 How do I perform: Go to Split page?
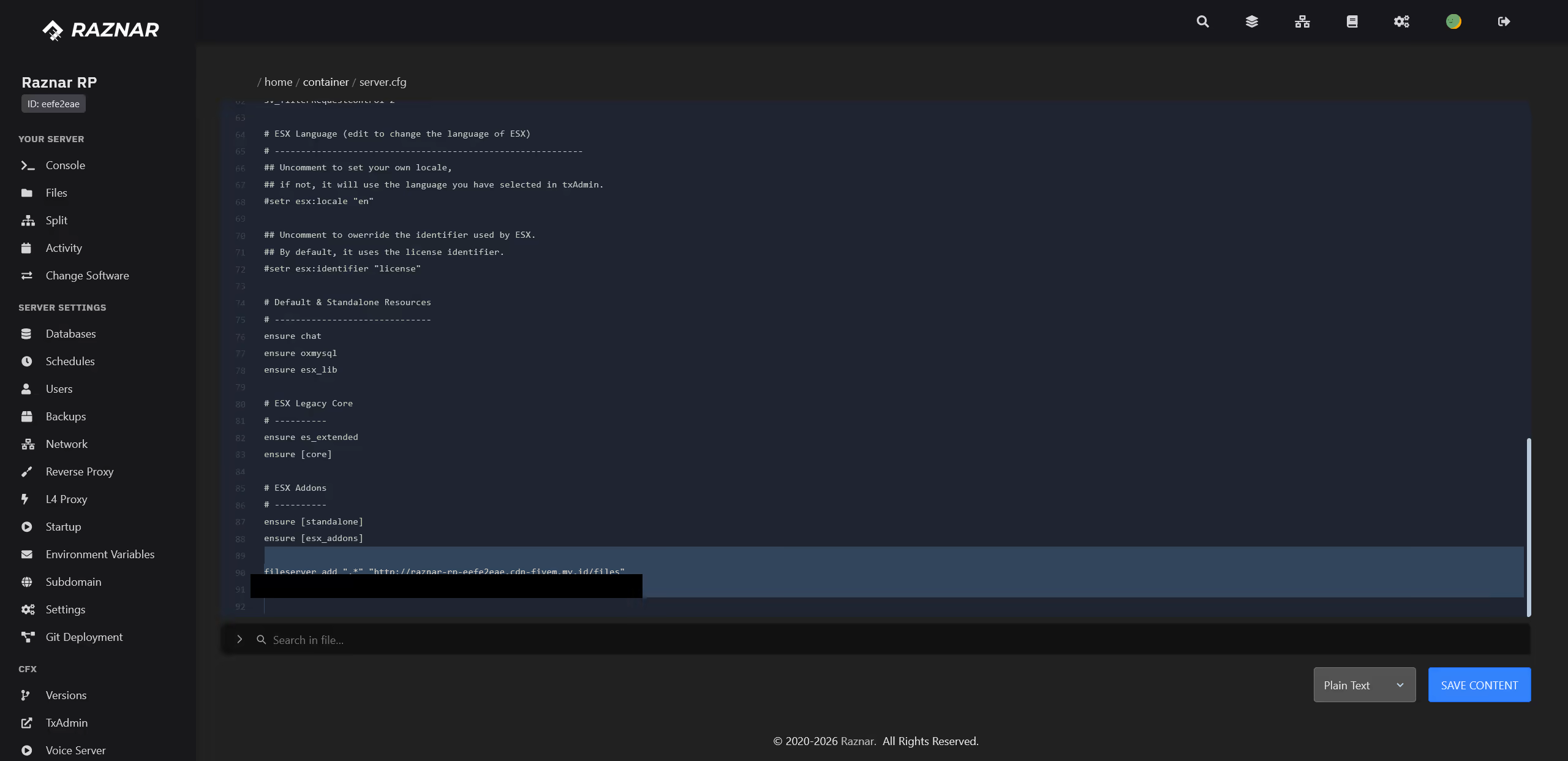[x=56, y=220]
